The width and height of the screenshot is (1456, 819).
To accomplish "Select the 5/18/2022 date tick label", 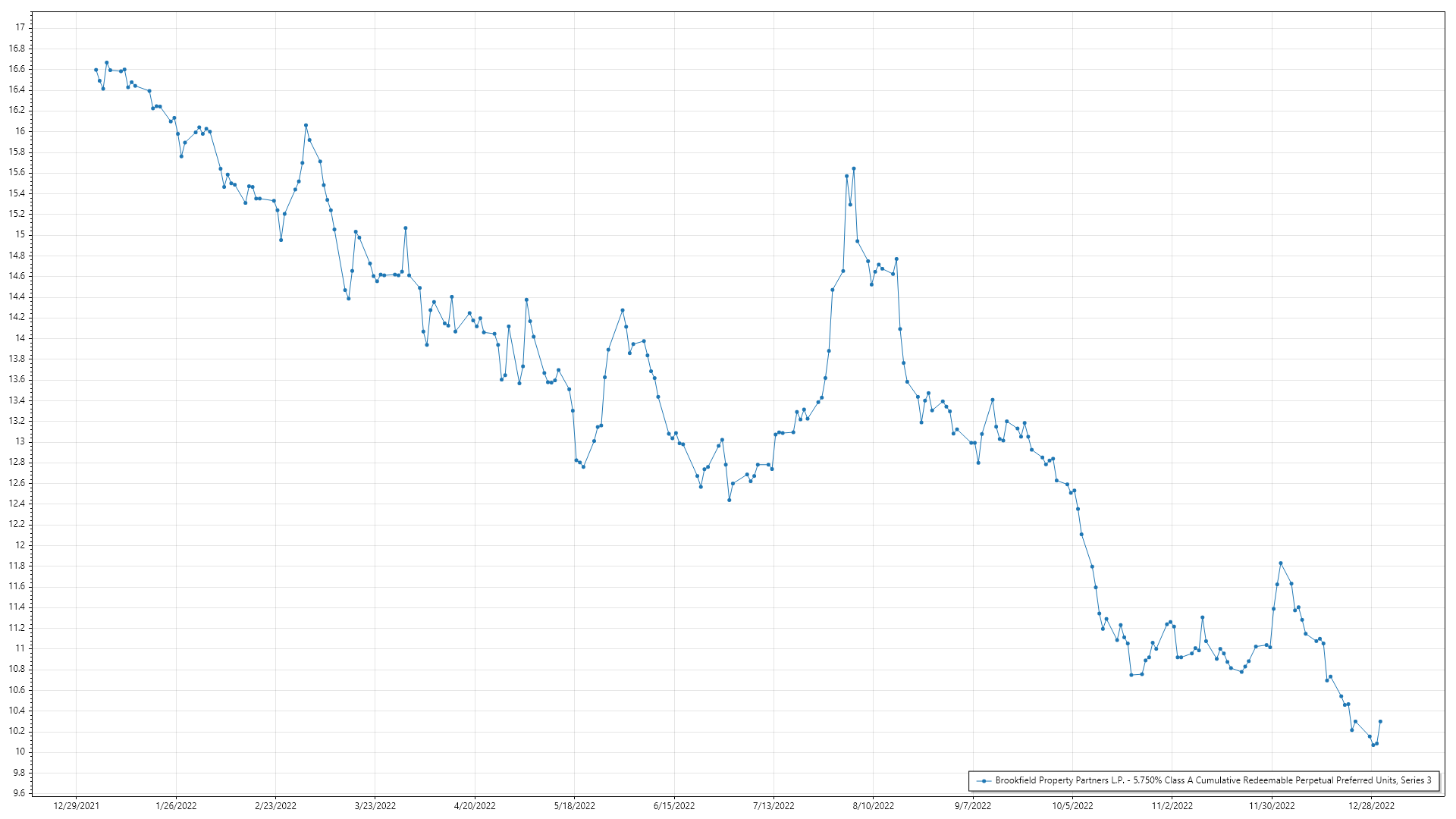I will pyautogui.click(x=575, y=805).
